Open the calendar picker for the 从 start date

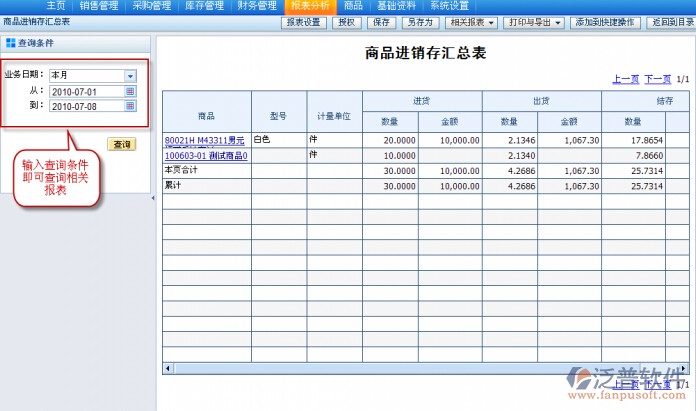click(x=130, y=91)
